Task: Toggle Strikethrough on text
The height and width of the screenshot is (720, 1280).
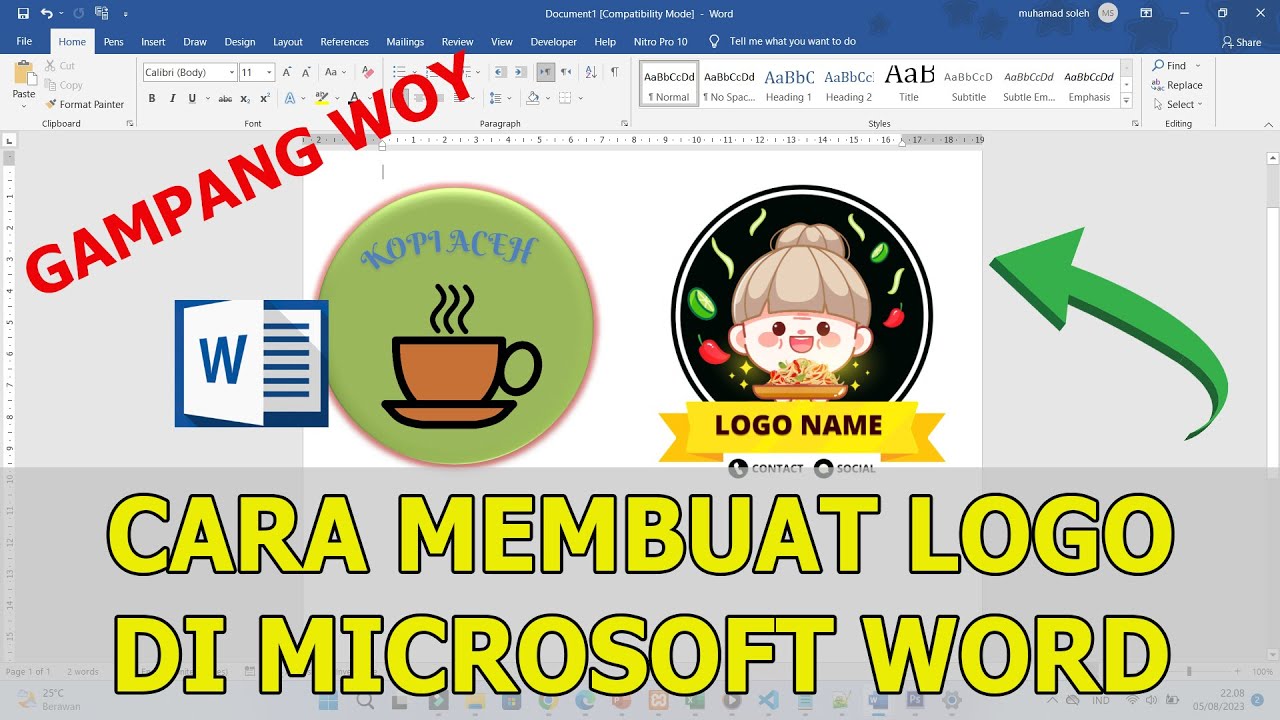Action: pos(225,98)
